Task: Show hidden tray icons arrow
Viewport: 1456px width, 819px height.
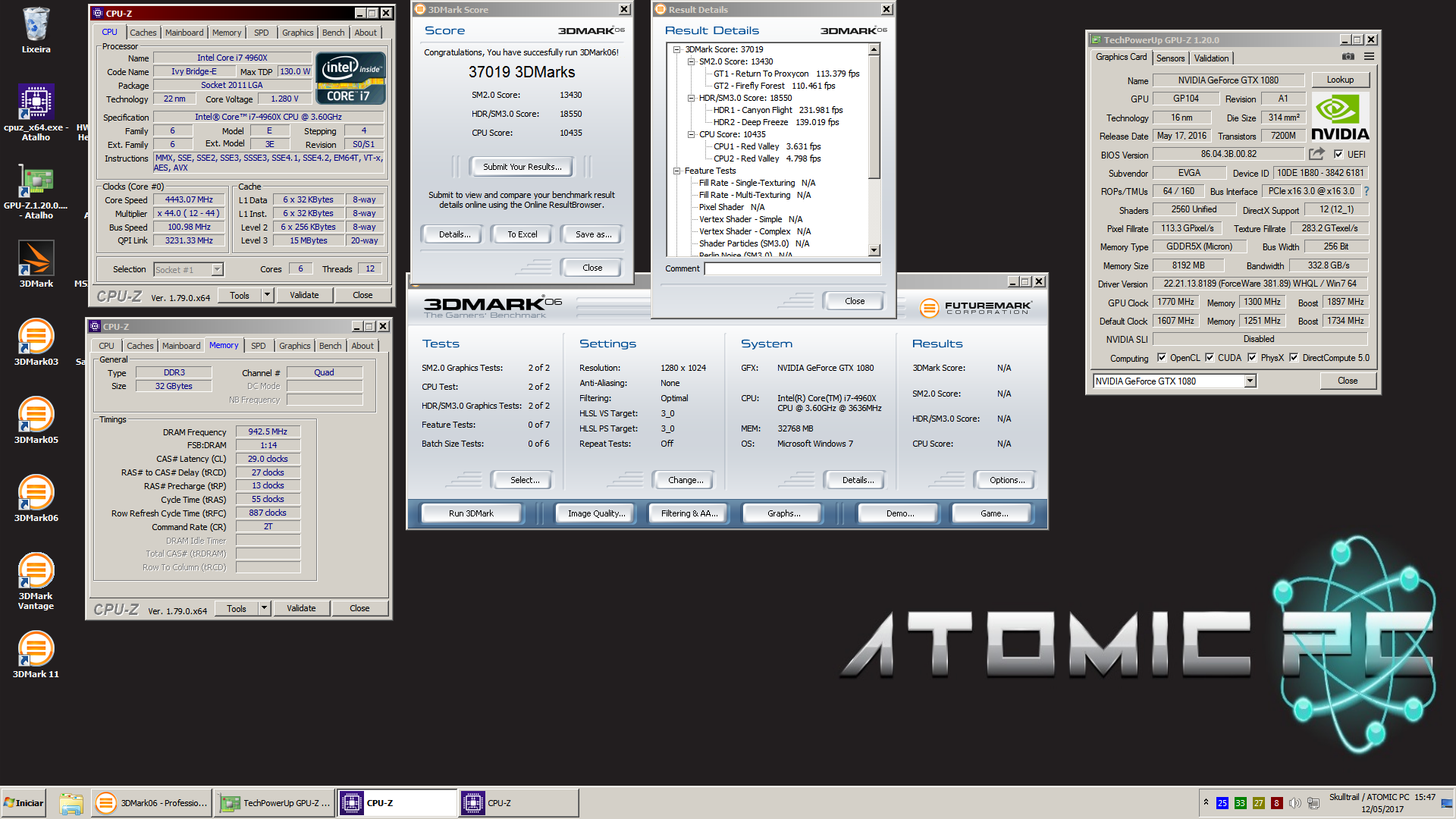Action: pos(1206,802)
